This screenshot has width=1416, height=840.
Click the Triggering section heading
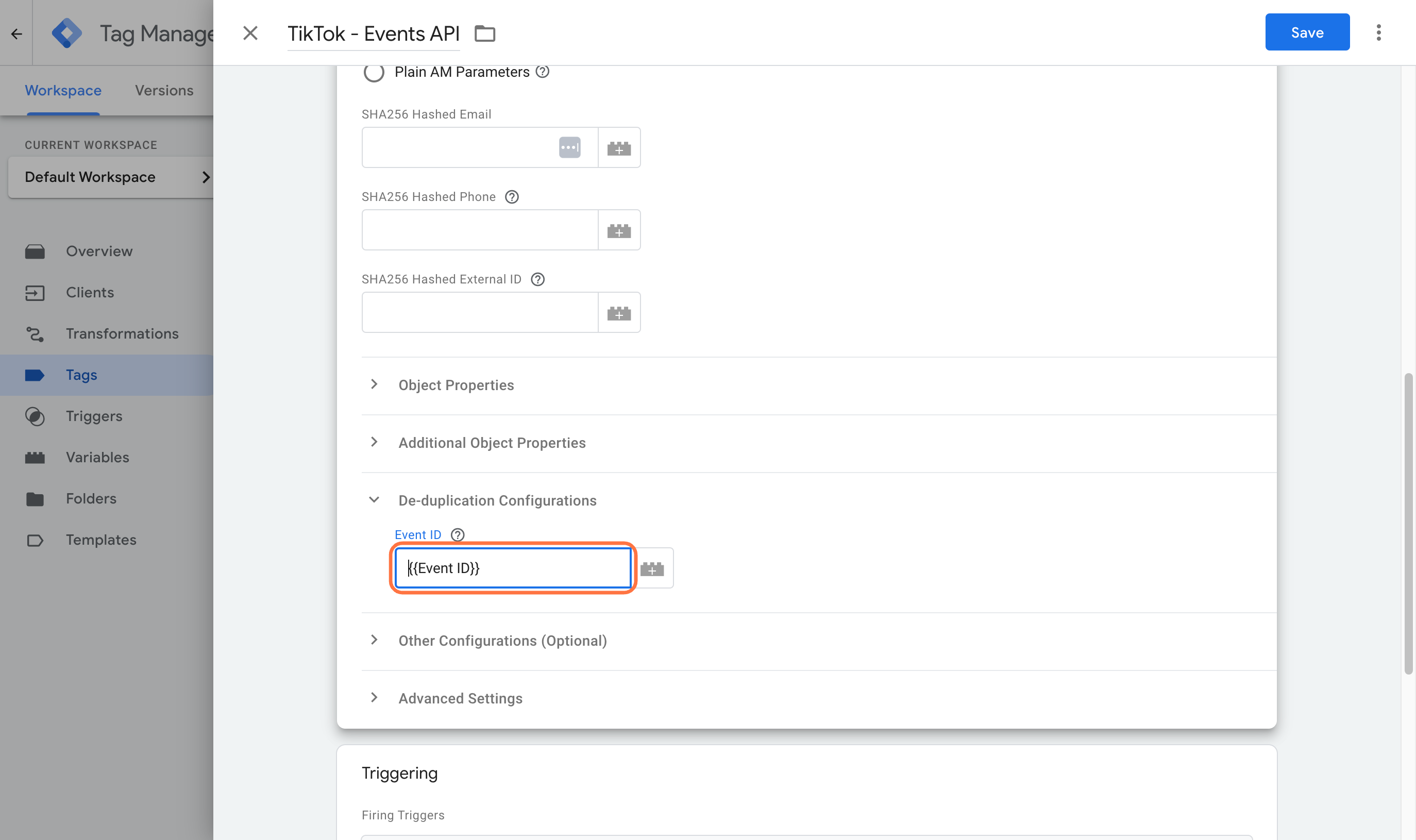(x=399, y=773)
